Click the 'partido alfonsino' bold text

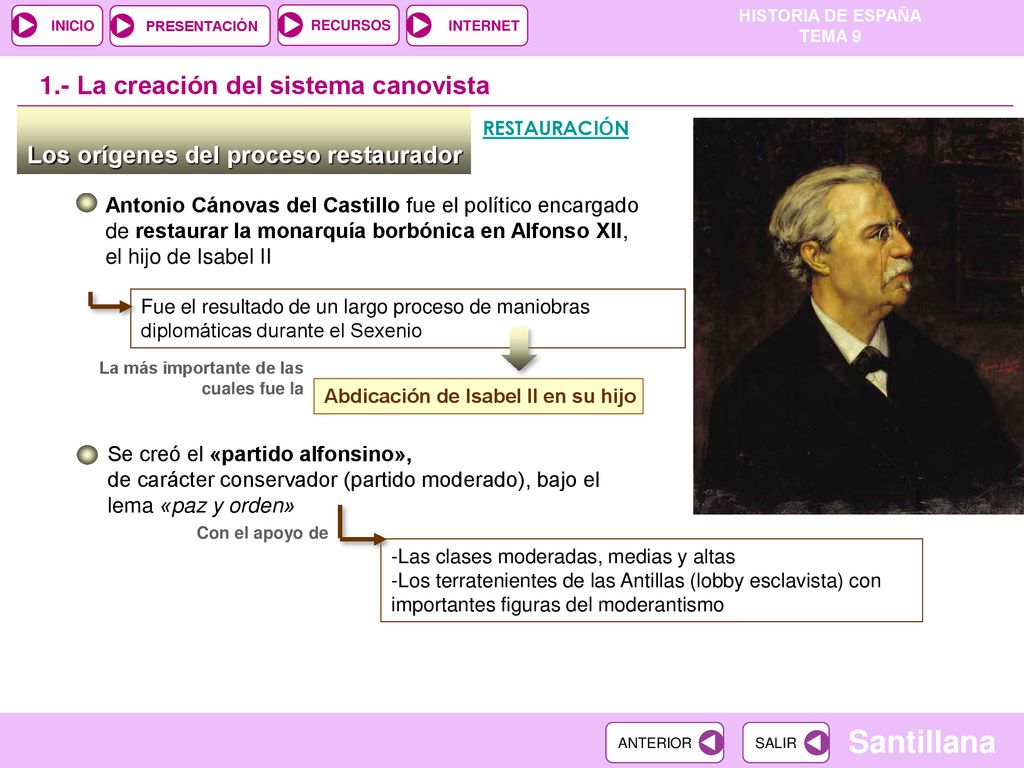(x=310, y=454)
